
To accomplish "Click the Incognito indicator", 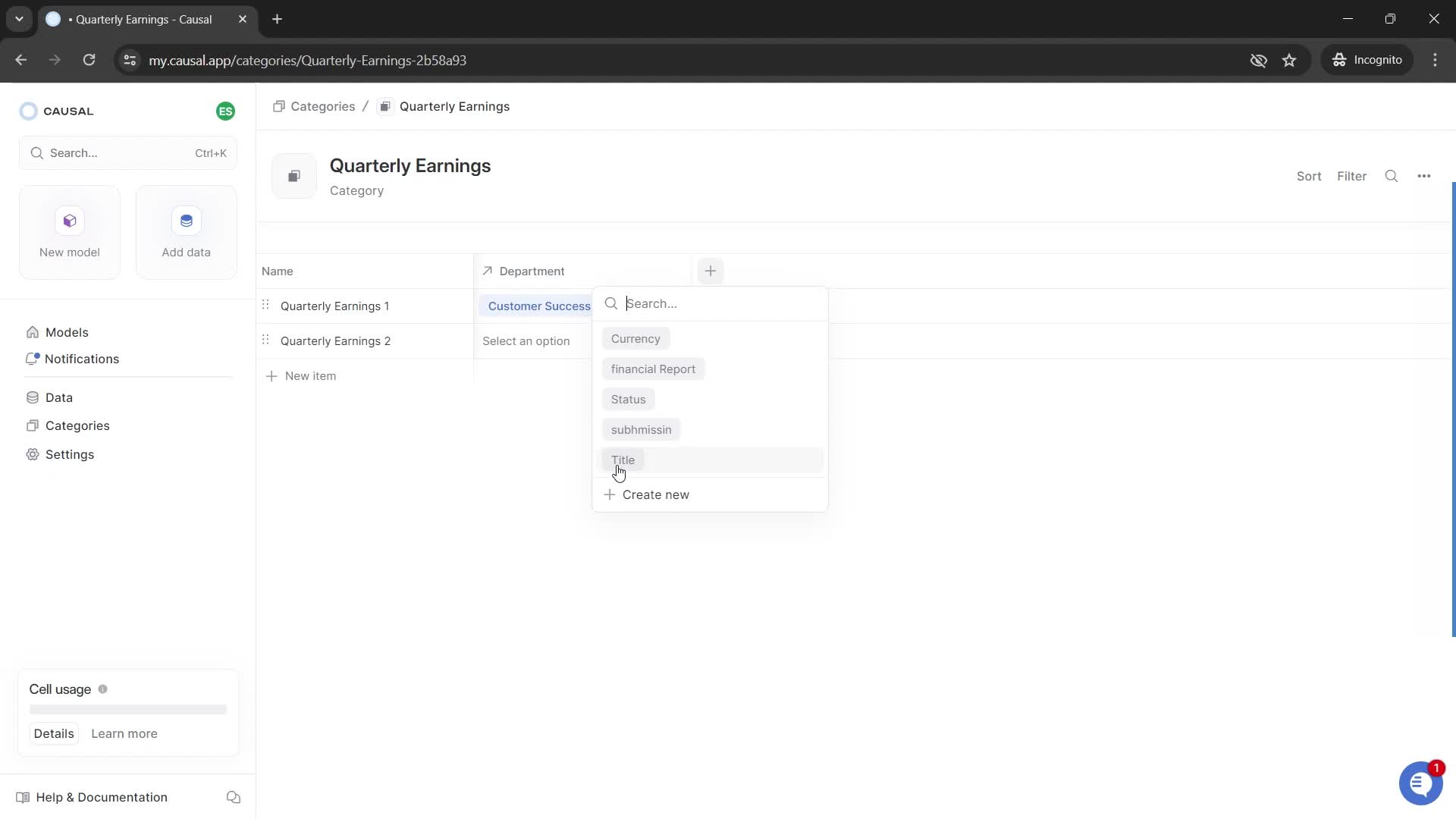I will [x=1368, y=60].
